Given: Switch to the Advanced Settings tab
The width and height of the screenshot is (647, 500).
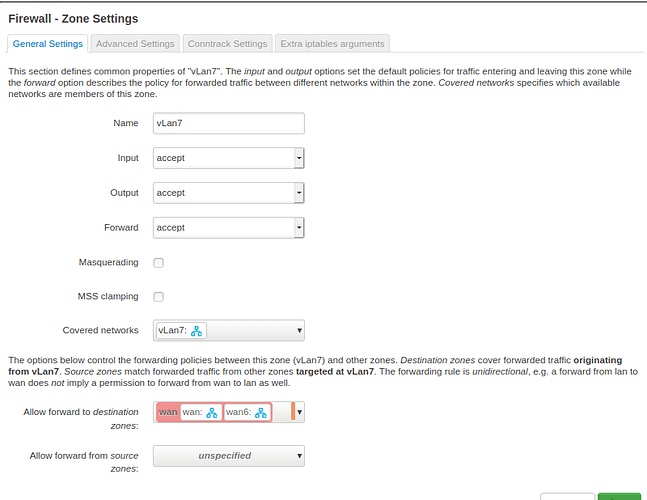Looking at the screenshot, I should coord(136,43).
